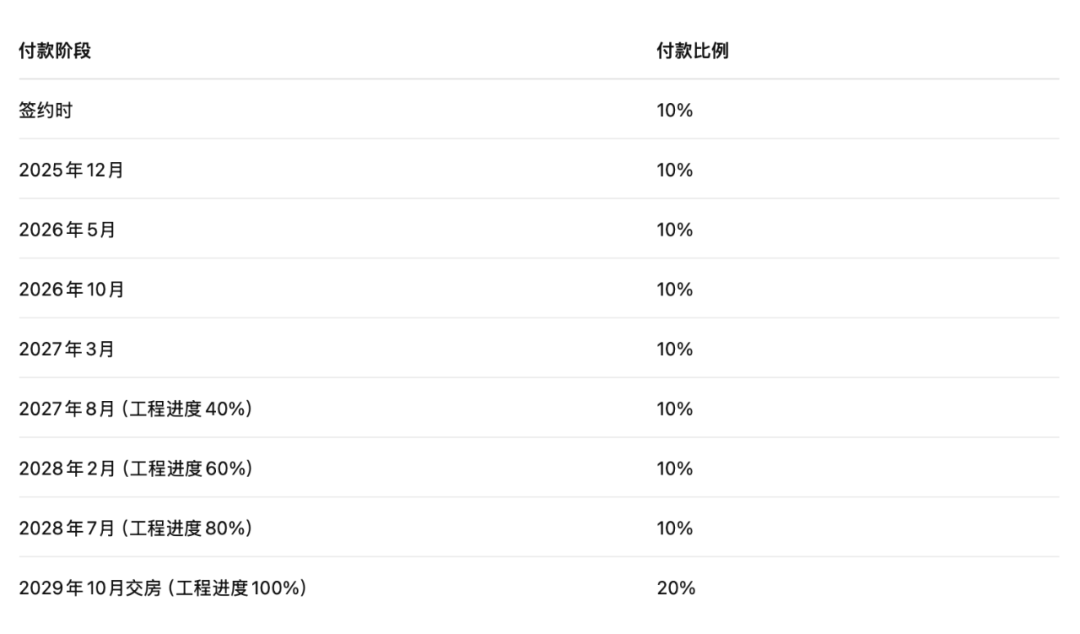1080x634 pixels.
Task: Select the 2025年12月 stage cell
Action: pos(72,170)
